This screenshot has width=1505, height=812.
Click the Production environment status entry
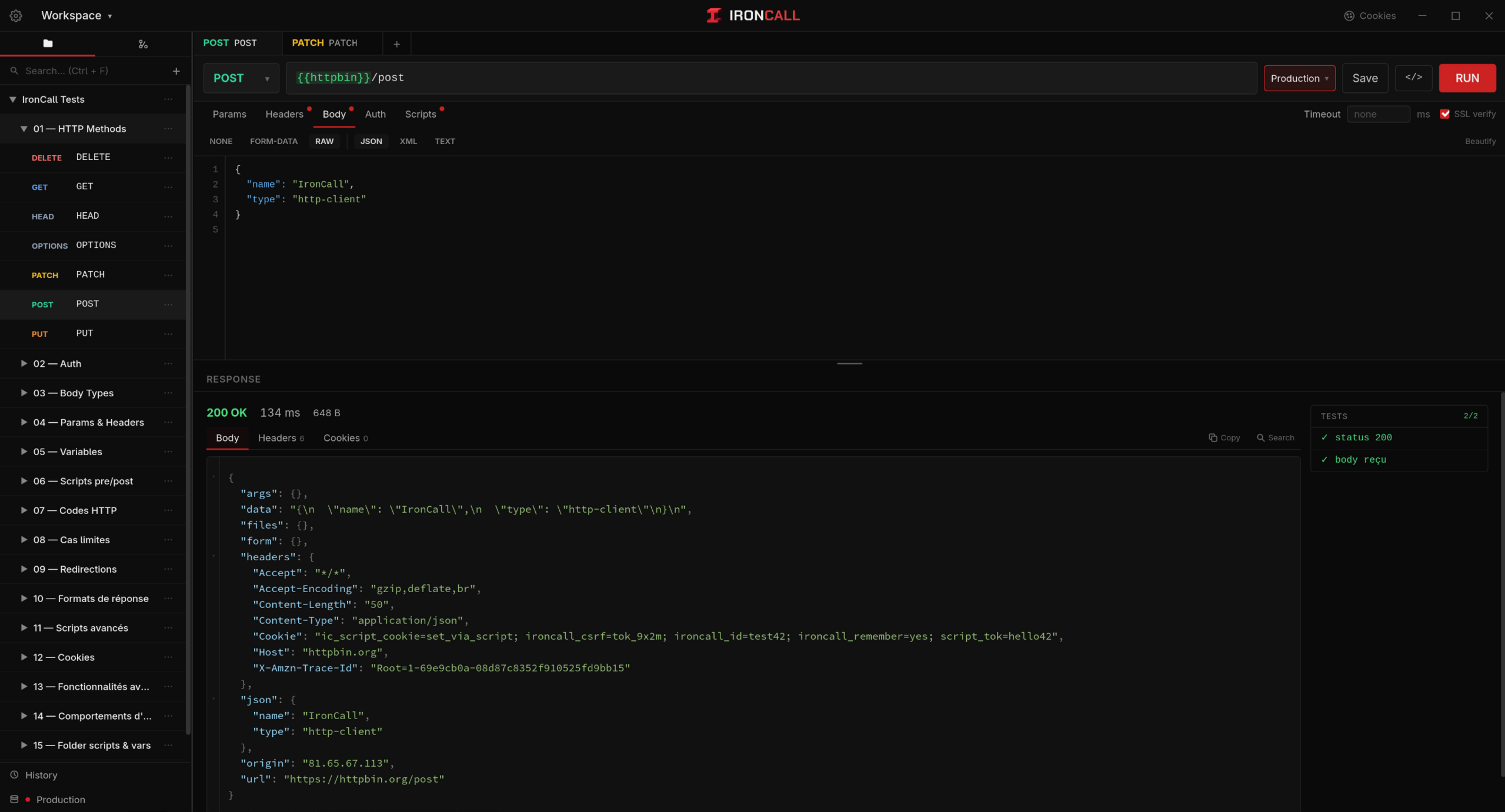coord(48,800)
